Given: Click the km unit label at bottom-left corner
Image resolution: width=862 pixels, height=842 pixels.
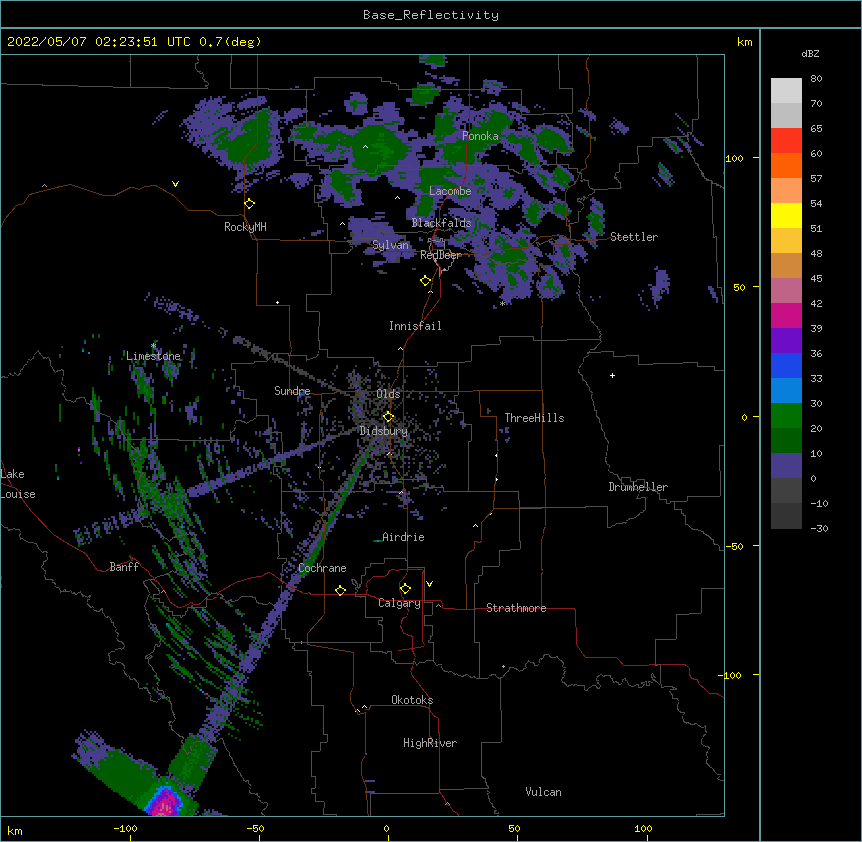Looking at the screenshot, I should (15, 831).
